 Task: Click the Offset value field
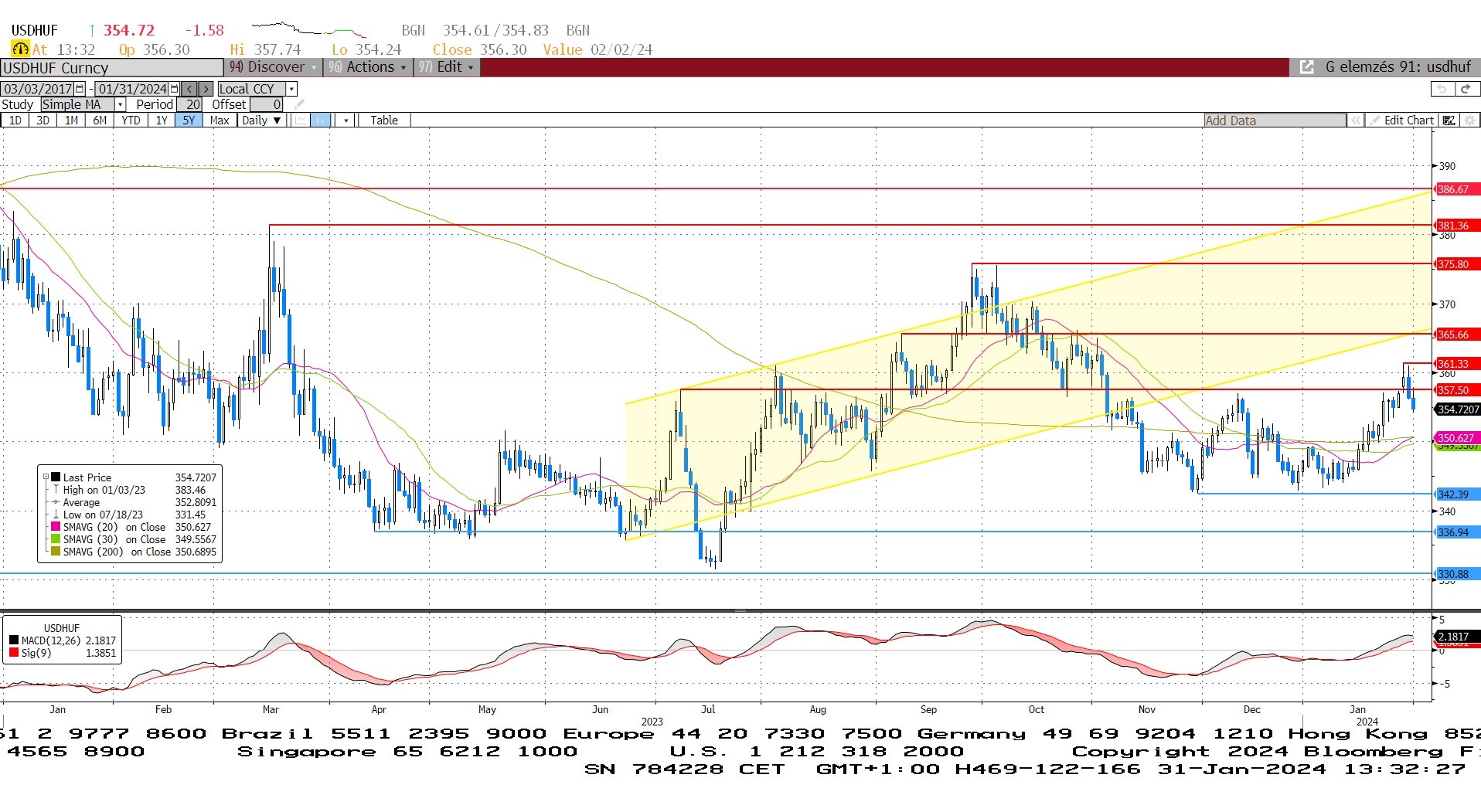point(267,104)
